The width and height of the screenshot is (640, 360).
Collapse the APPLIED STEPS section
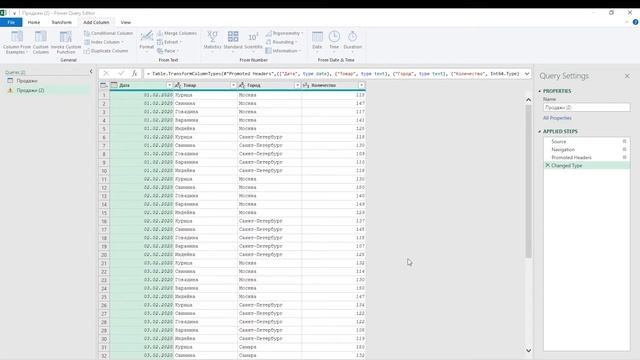click(x=540, y=131)
